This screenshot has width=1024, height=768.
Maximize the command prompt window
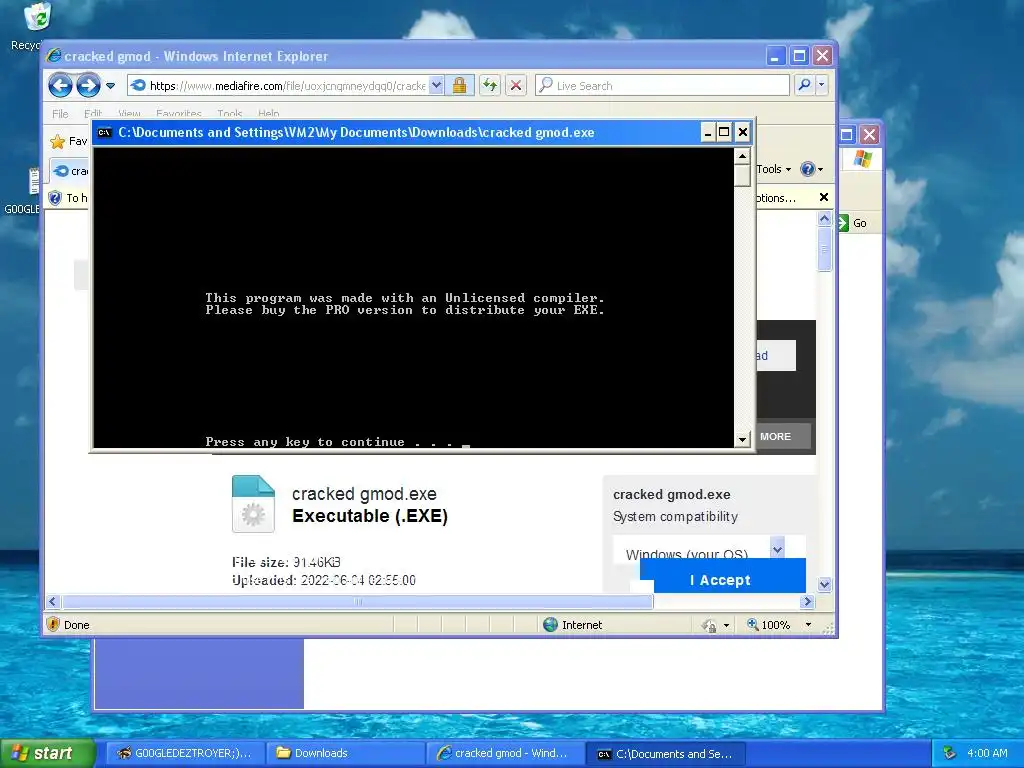coord(724,133)
